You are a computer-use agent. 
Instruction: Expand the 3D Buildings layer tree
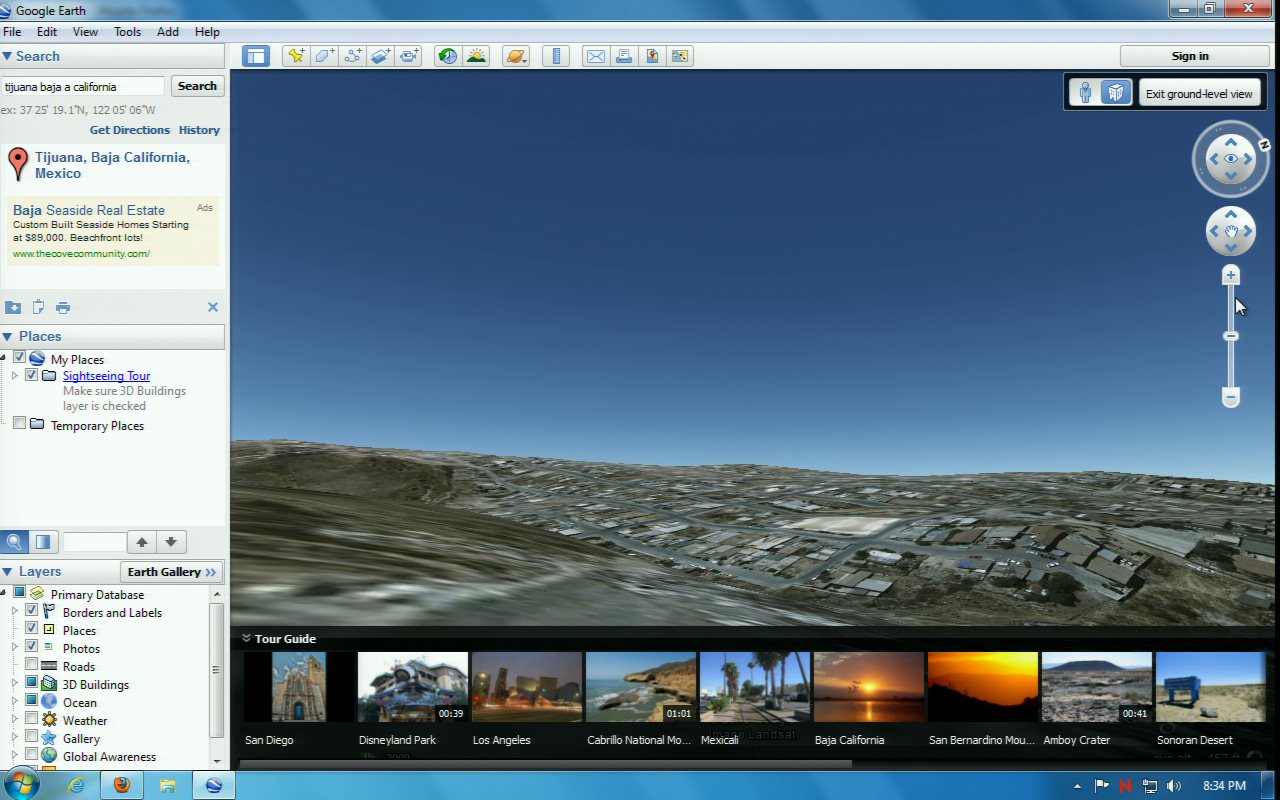coord(14,684)
